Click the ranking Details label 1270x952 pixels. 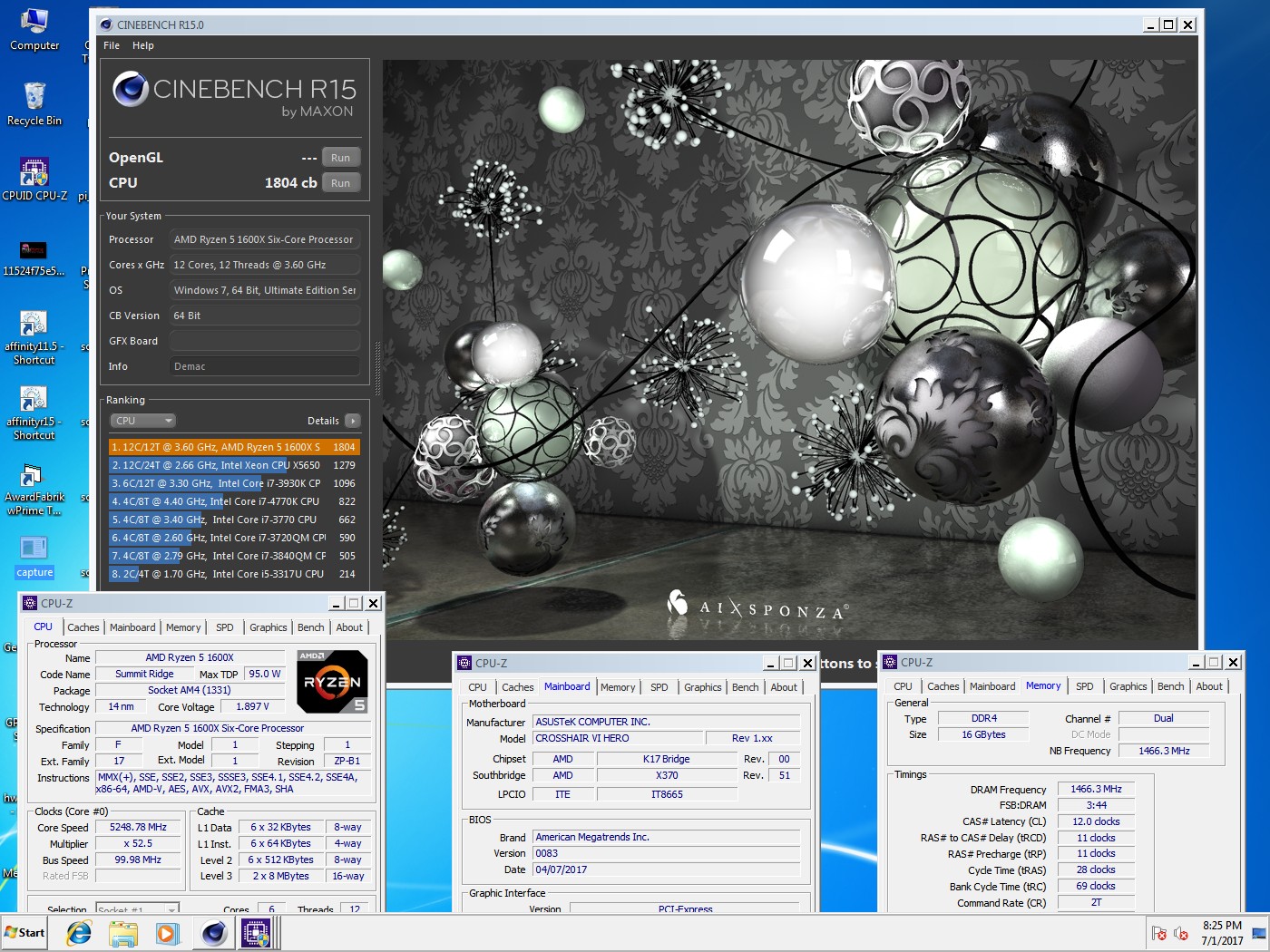pyautogui.click(x=323, y=421)
